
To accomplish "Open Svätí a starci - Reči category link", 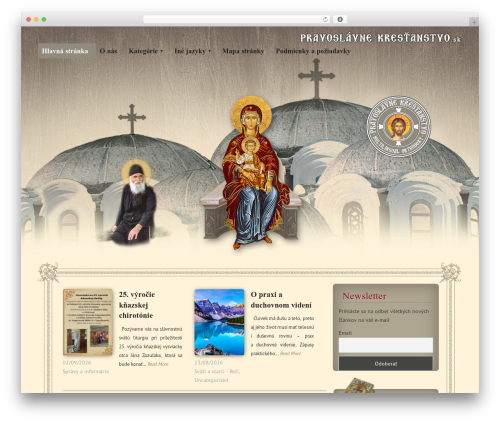I will coord(217,371).
